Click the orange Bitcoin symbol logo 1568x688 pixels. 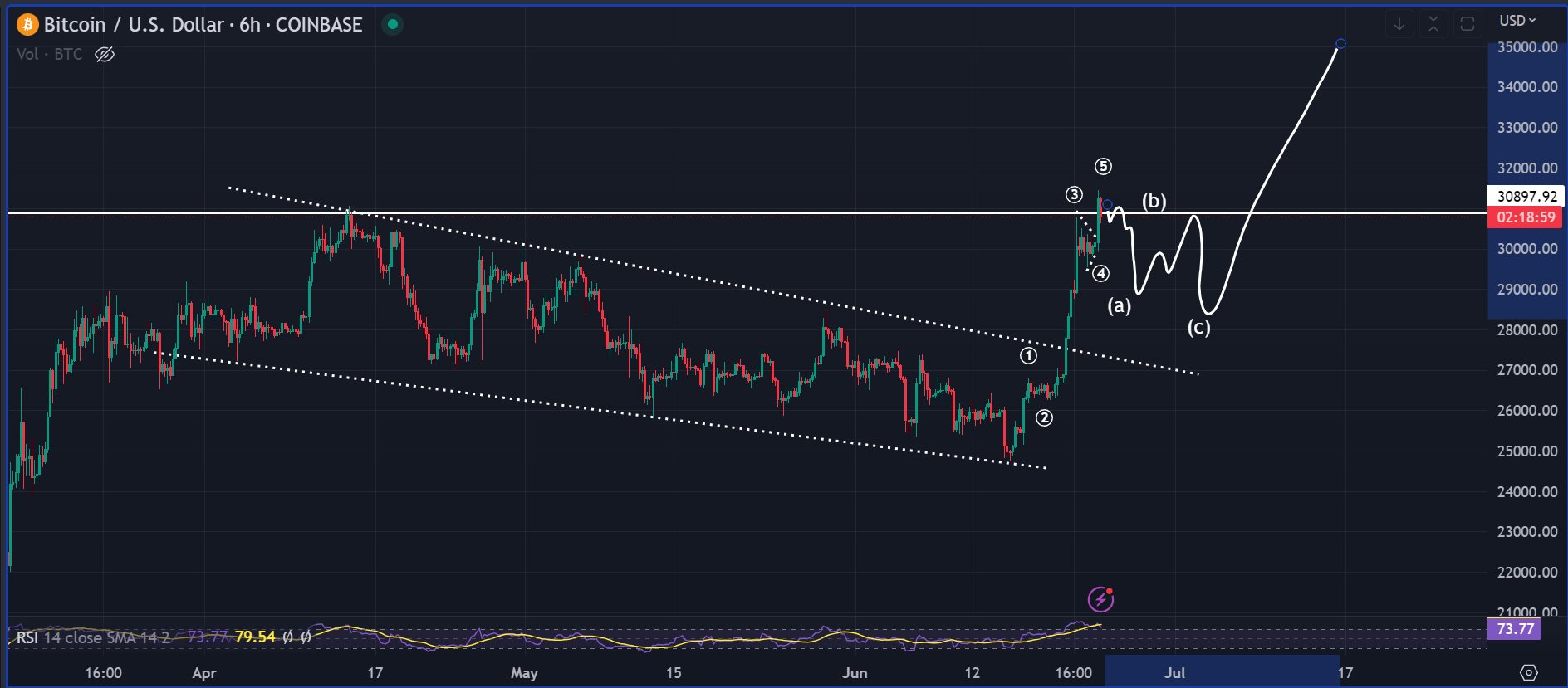click(x=27, y=25)
